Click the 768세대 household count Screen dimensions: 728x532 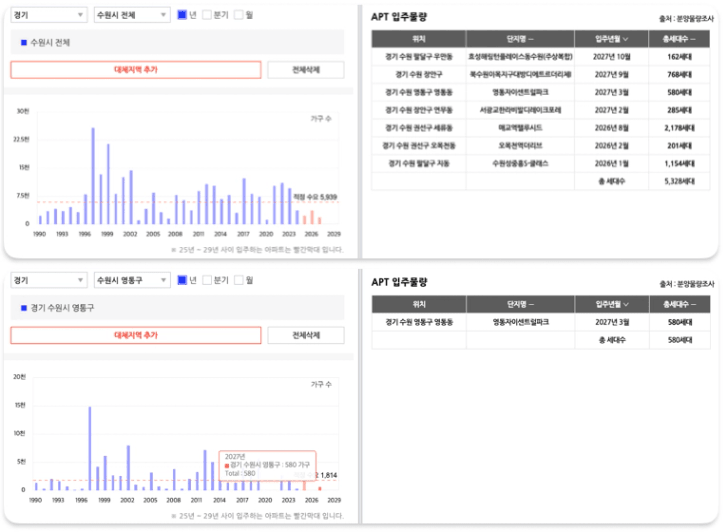click(x=679, y=74)
